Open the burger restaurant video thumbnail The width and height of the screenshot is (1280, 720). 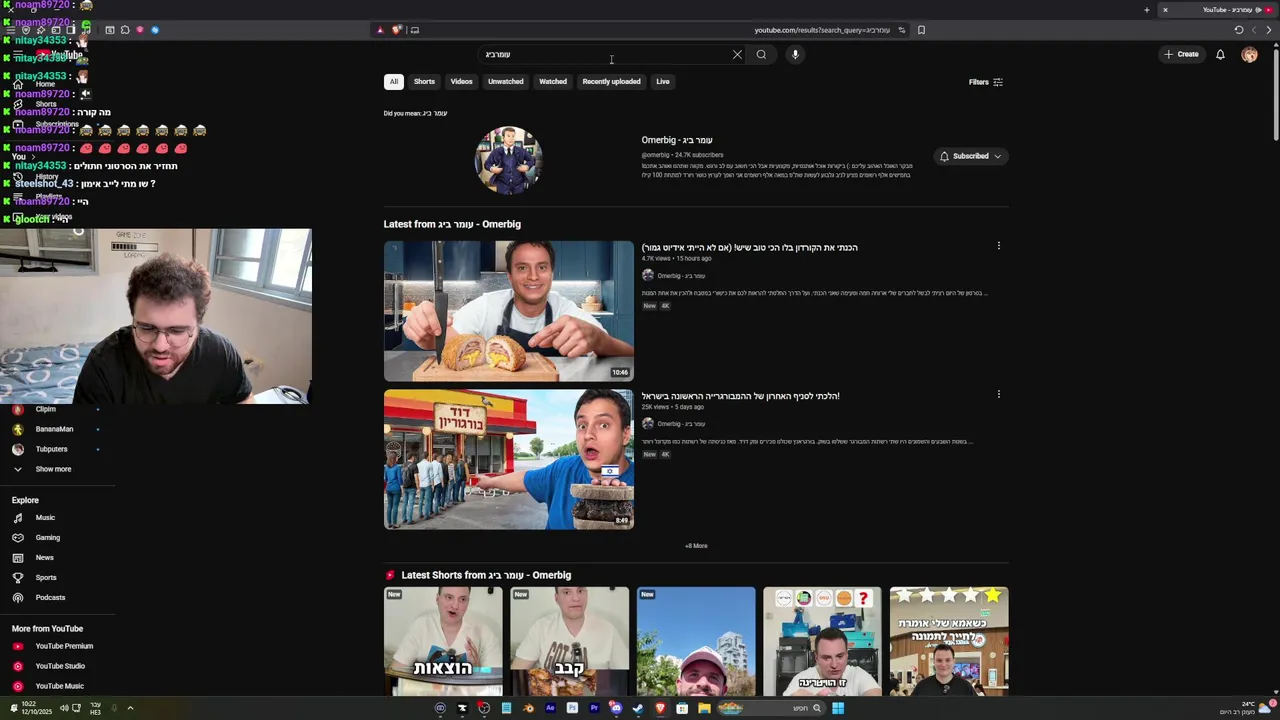click(x=509, y=459)
